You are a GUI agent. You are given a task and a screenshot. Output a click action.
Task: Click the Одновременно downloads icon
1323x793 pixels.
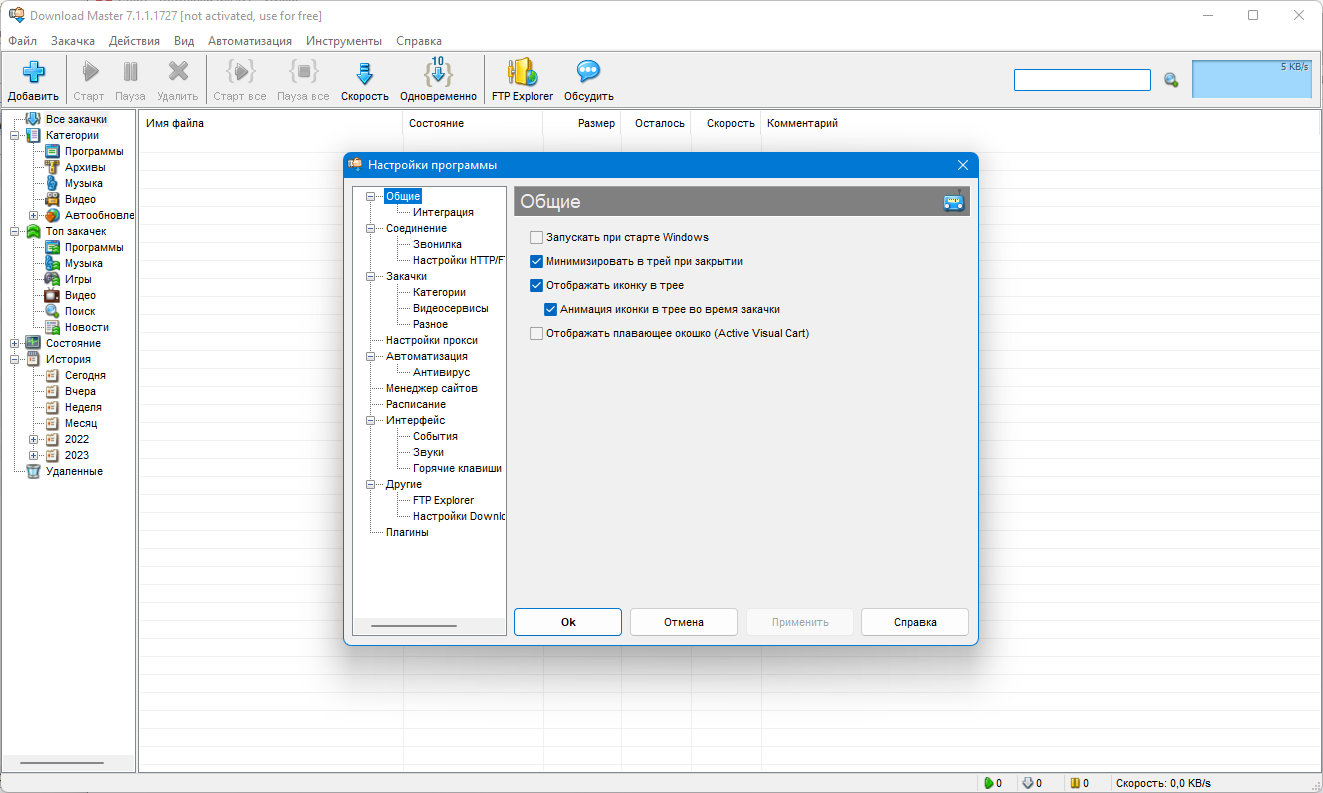click(x=438, y=72)
